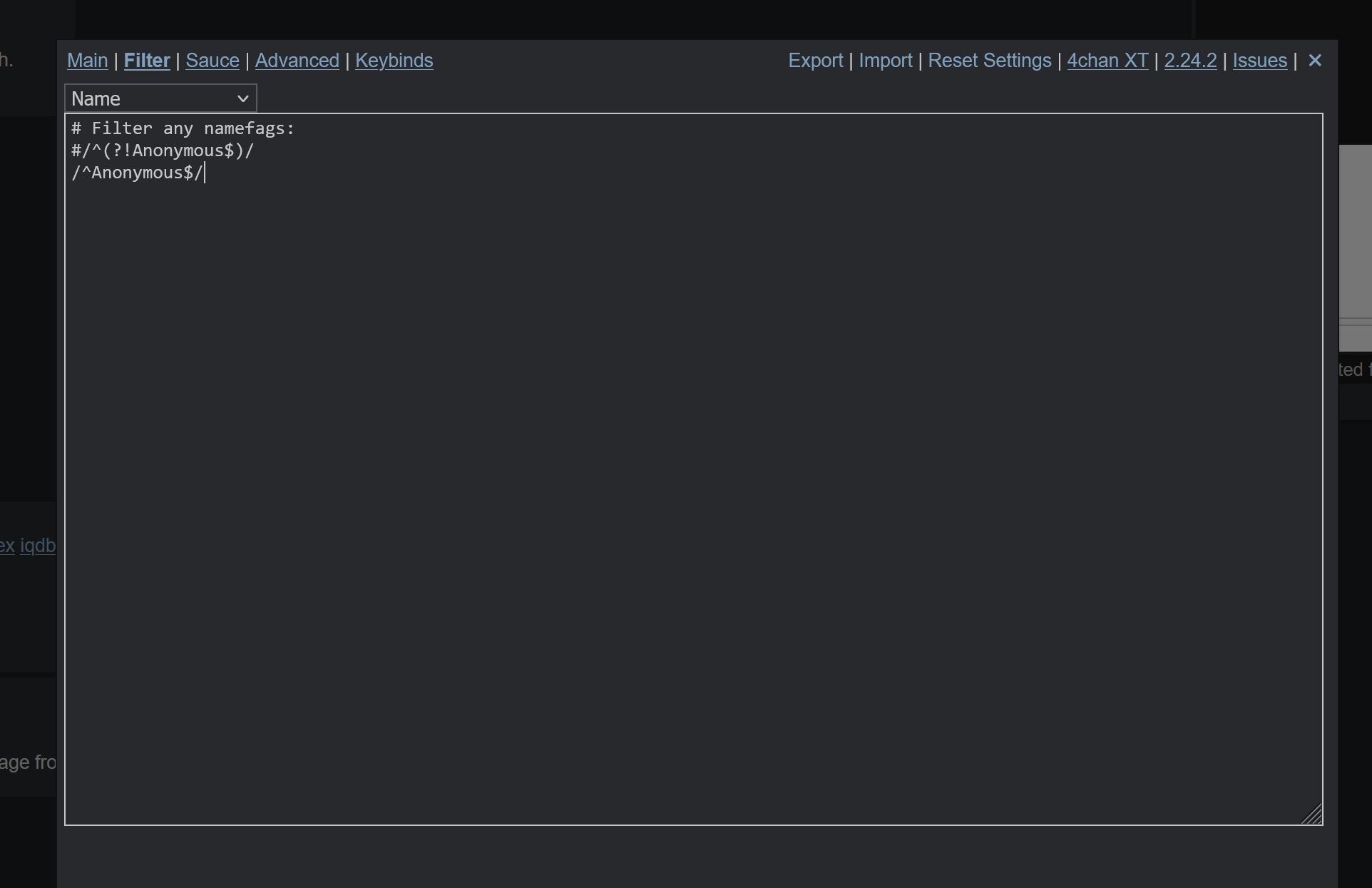1372x888 pixels.
Task: Open the 2.24.2 version changelog link
Action: 1190,61
